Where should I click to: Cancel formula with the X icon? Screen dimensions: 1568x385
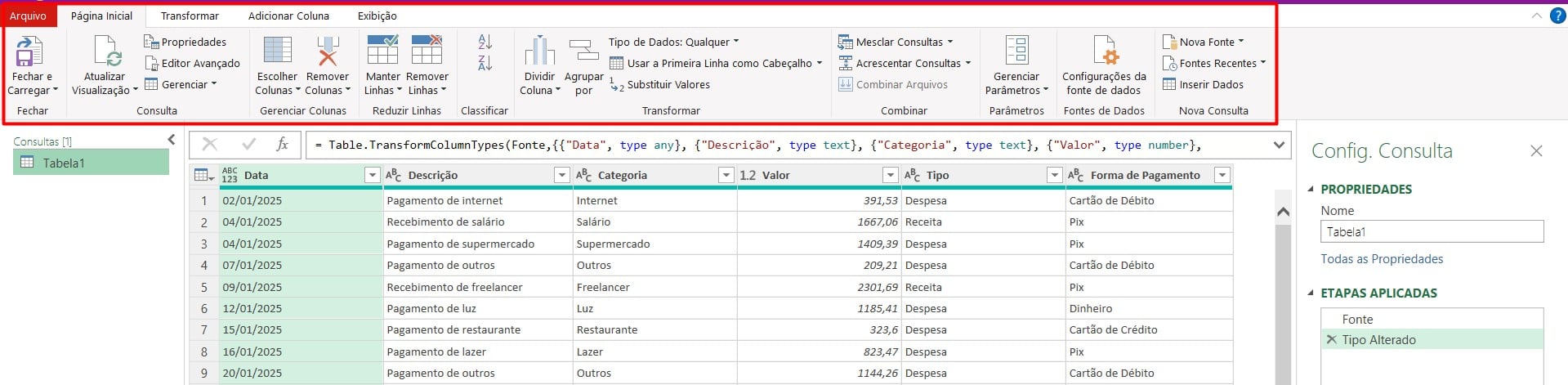click(x=210, y=145)
